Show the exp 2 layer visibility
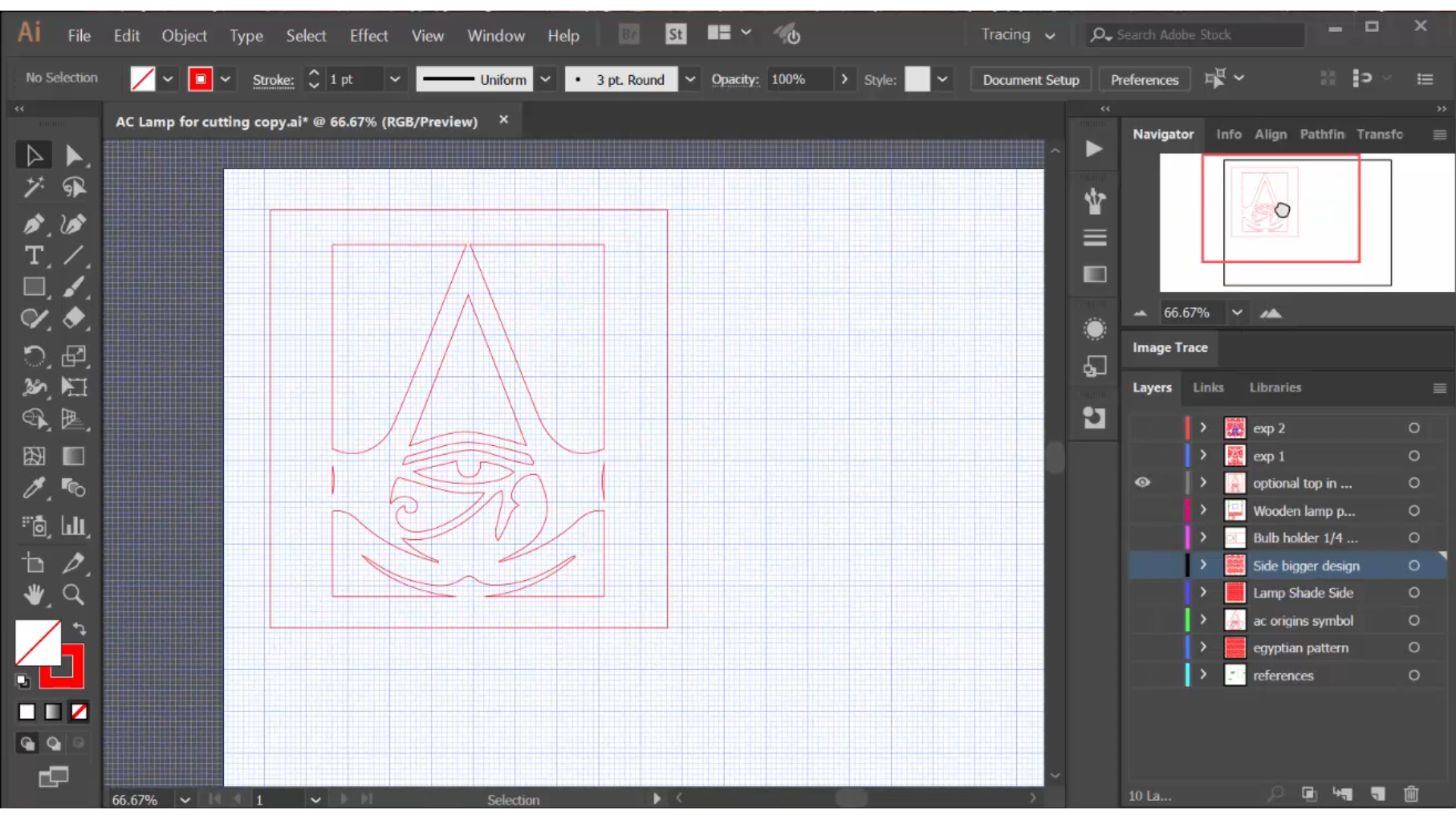The image size is (1456, 819). tap(1142, 428)
